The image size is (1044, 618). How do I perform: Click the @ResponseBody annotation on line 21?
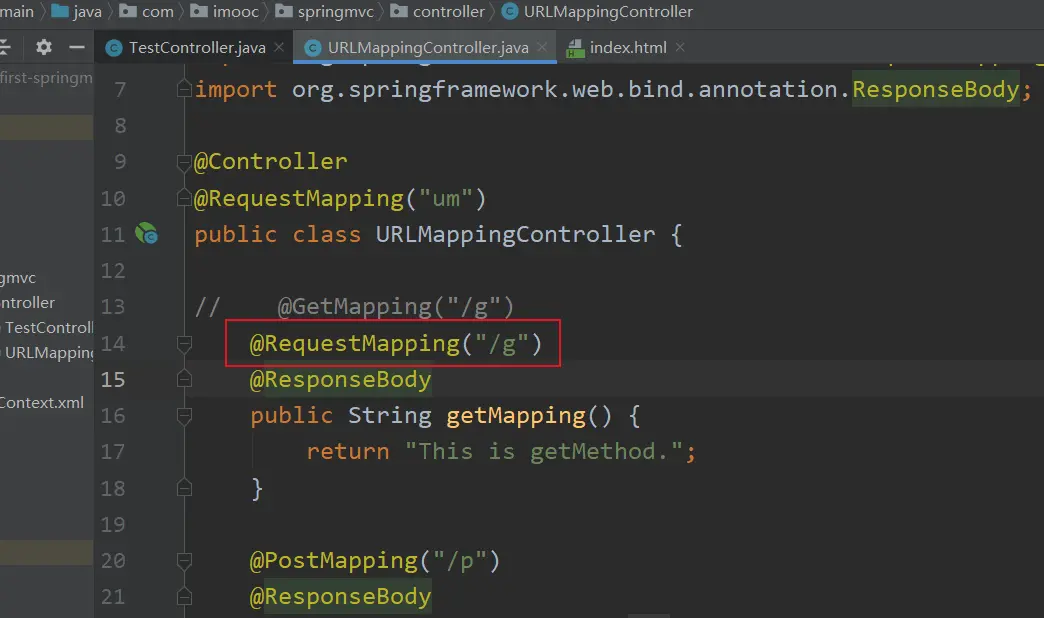(x=340, y=597)
